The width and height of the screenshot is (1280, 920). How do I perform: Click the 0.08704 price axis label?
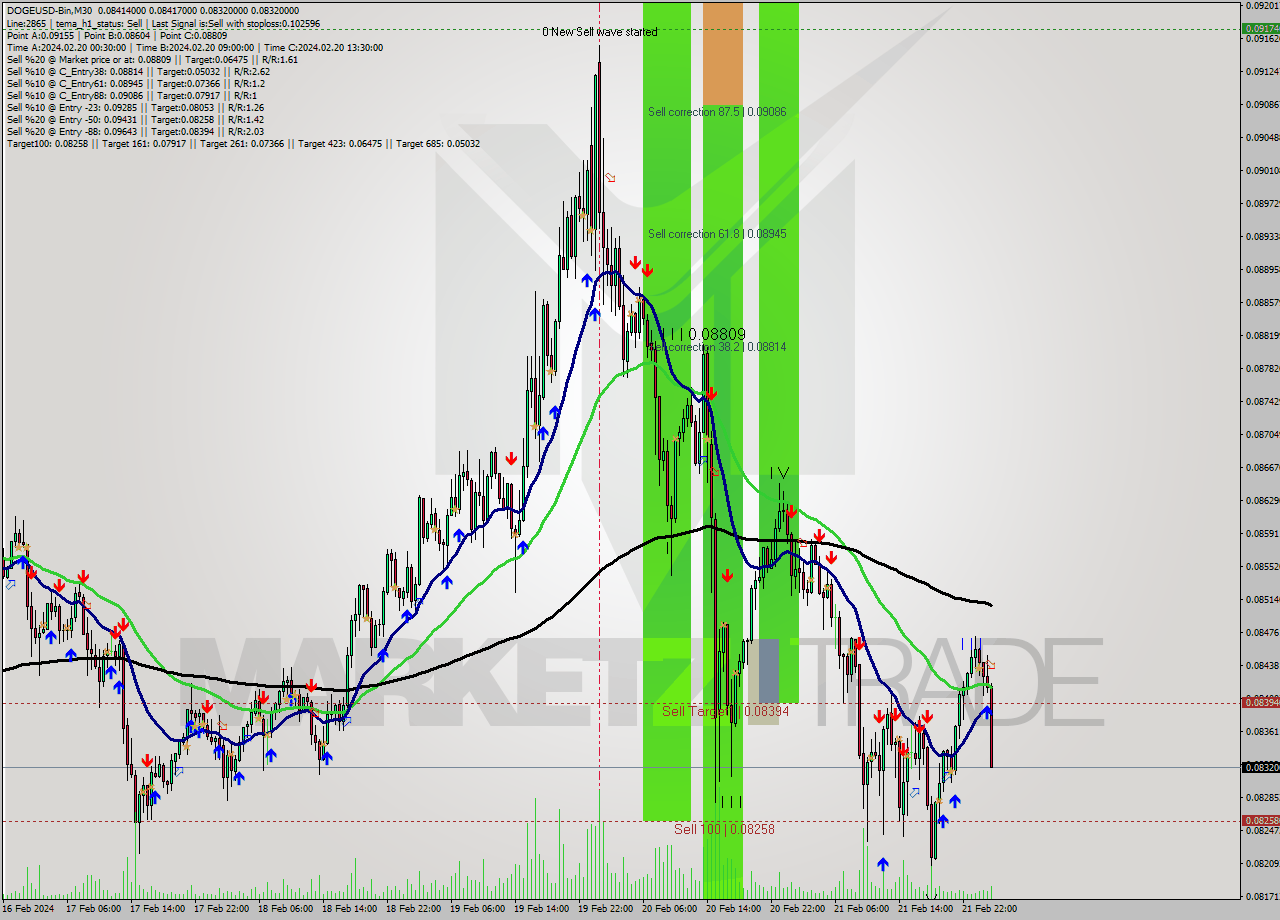pyautogui.click(x=1263, y=434)
